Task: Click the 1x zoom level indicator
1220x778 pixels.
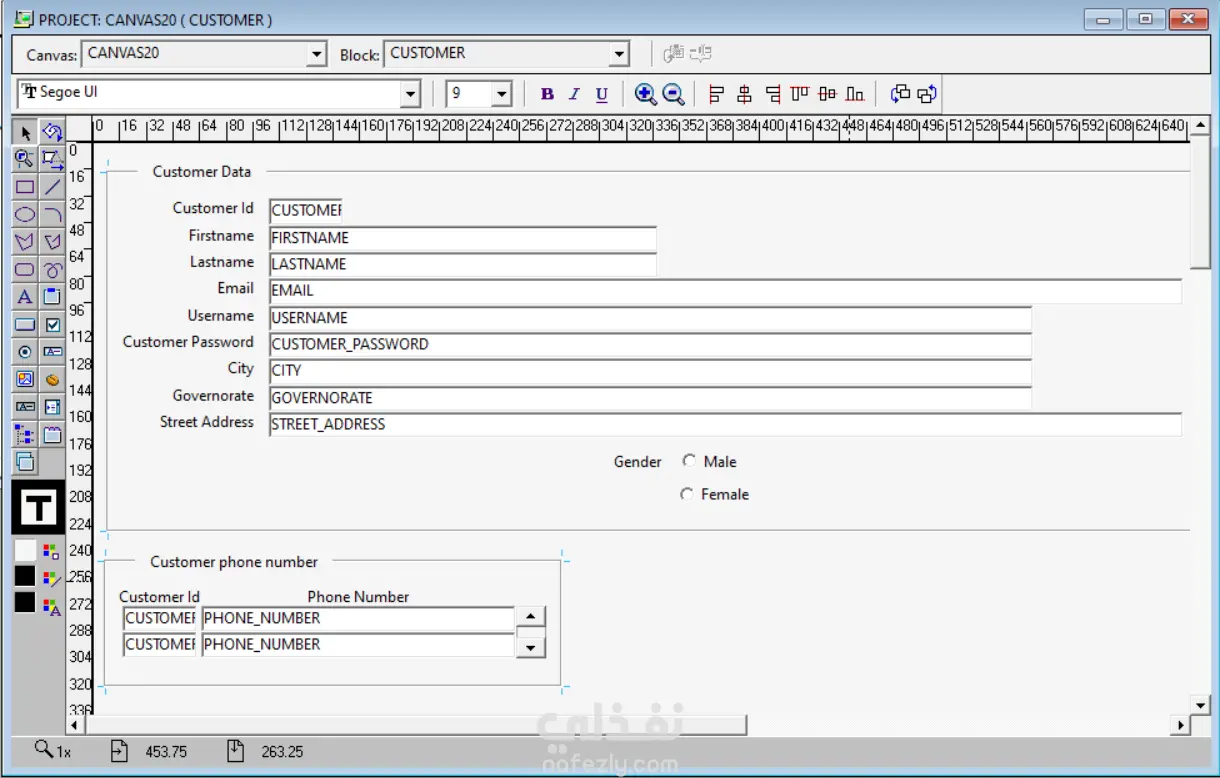Action: 53,751
